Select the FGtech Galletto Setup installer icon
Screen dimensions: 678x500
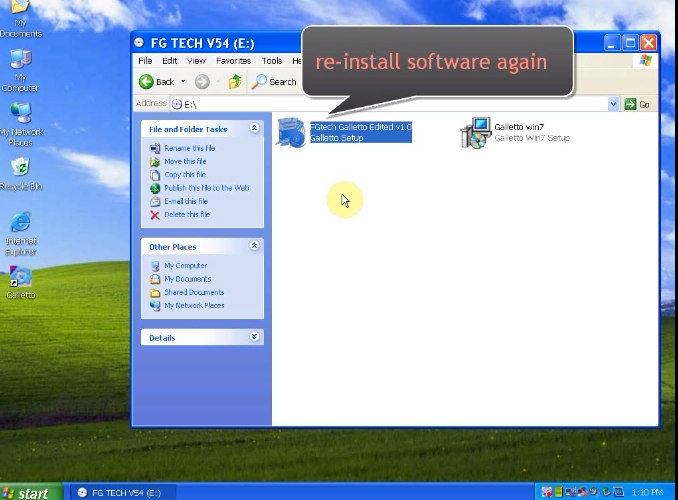coord(291,132)
